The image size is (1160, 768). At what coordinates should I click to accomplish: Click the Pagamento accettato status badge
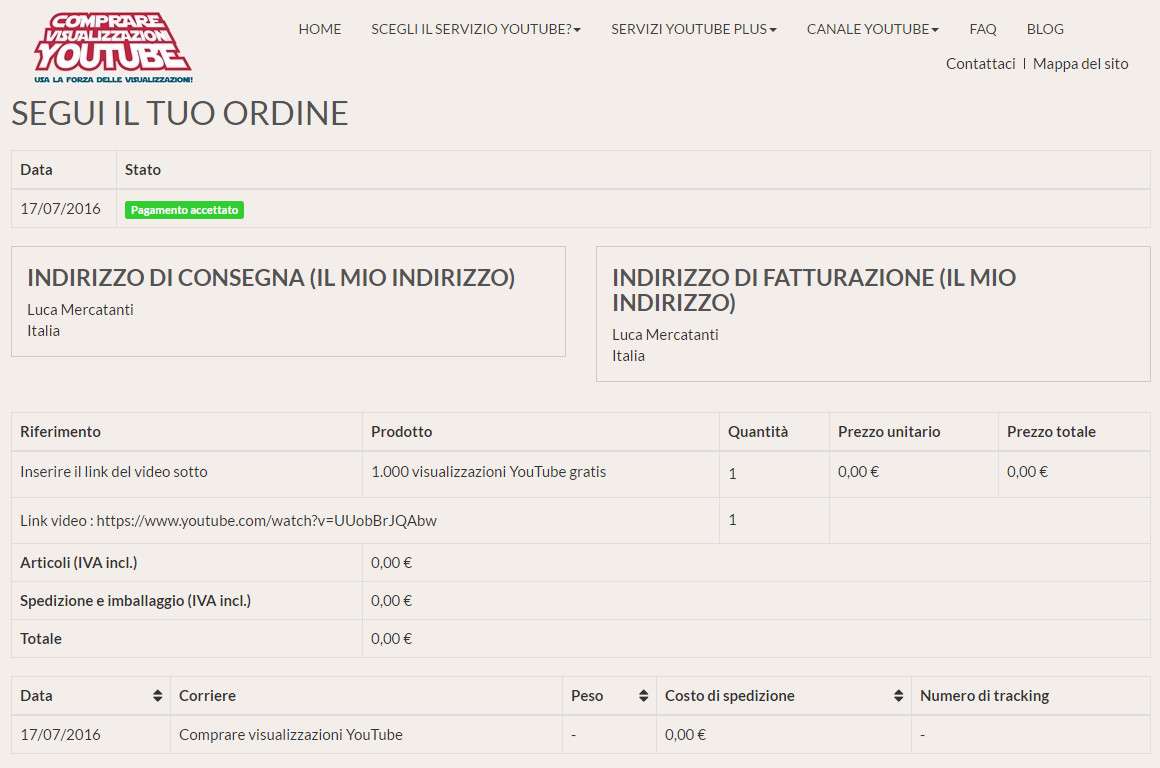coord(184,210)
